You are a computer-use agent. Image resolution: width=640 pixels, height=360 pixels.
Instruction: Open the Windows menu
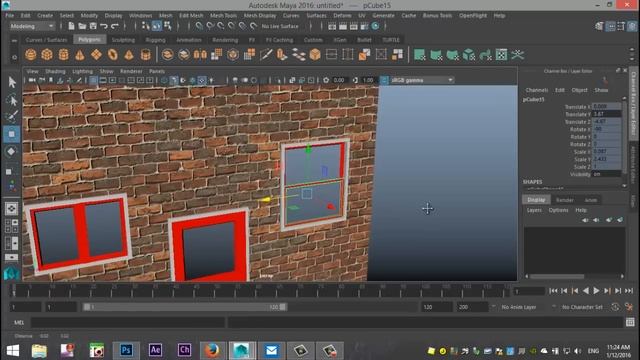140,16
